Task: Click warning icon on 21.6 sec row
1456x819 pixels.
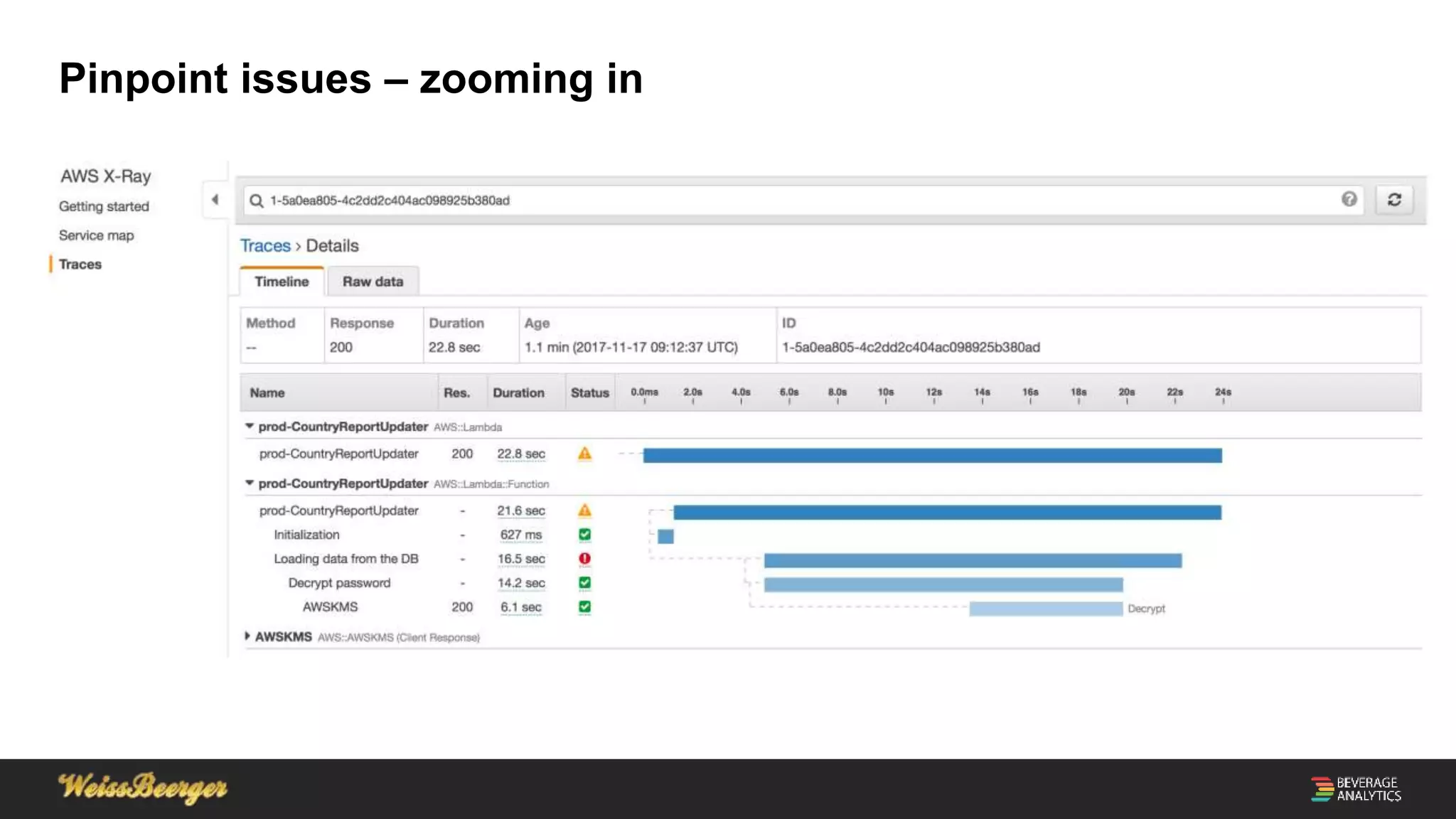Action: (584, 510)
